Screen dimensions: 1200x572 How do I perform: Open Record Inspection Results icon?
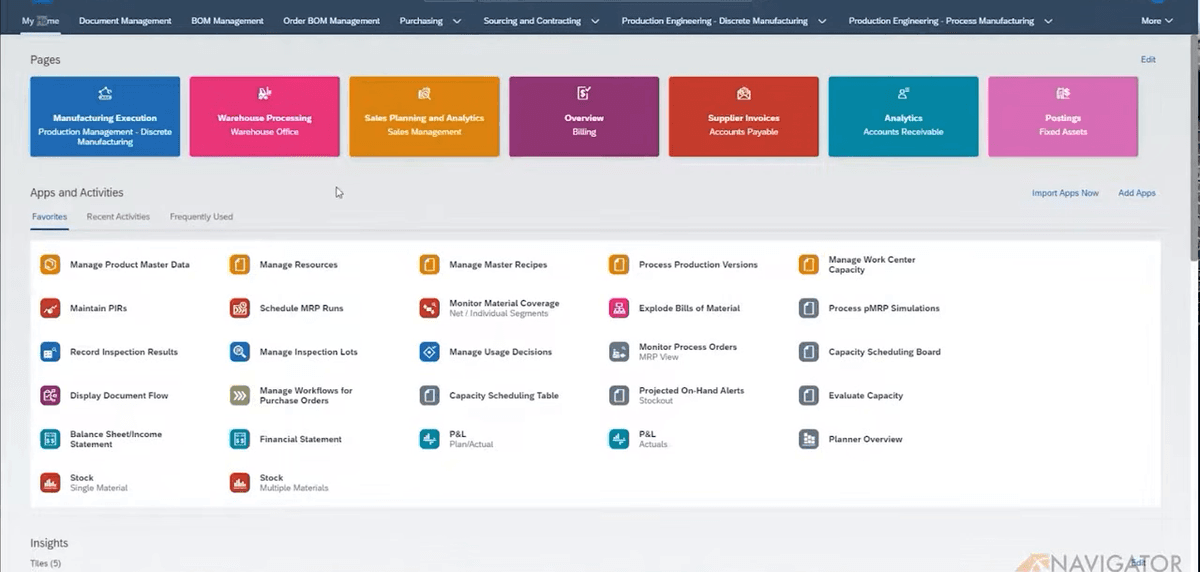point(50,352)
